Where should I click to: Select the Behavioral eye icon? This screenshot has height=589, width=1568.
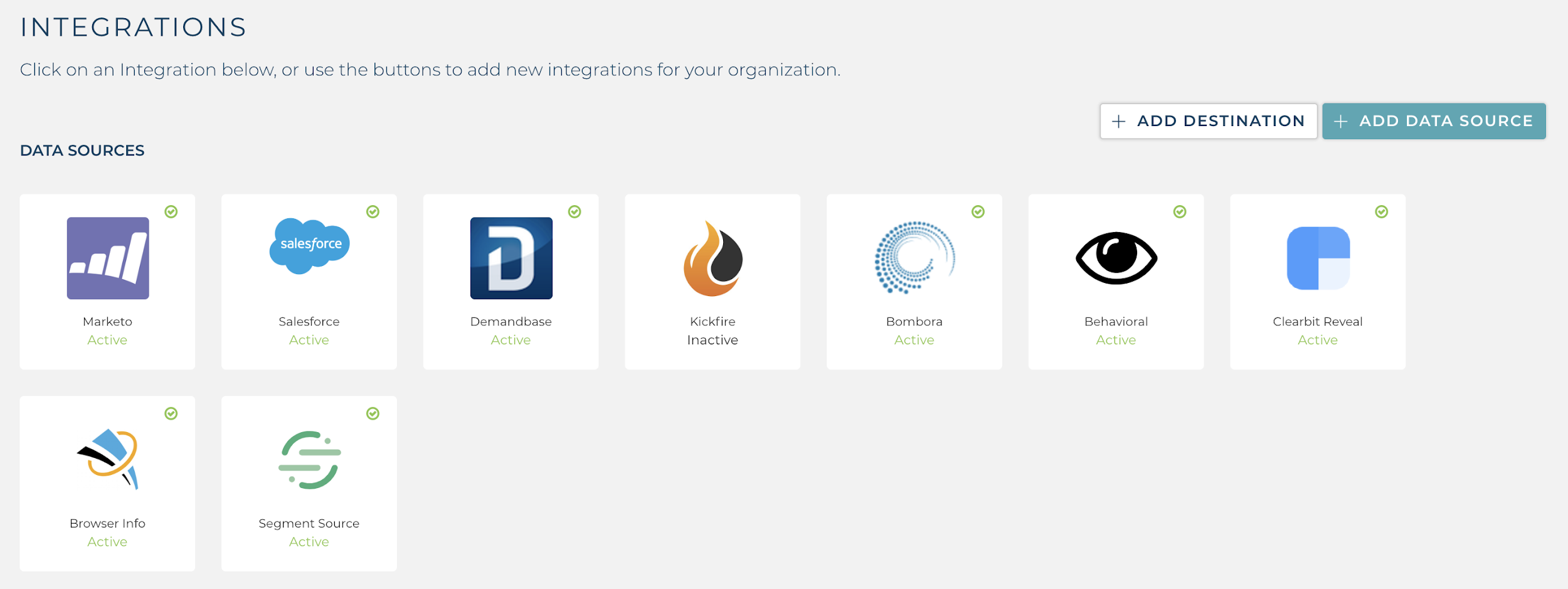point(1116,258)
